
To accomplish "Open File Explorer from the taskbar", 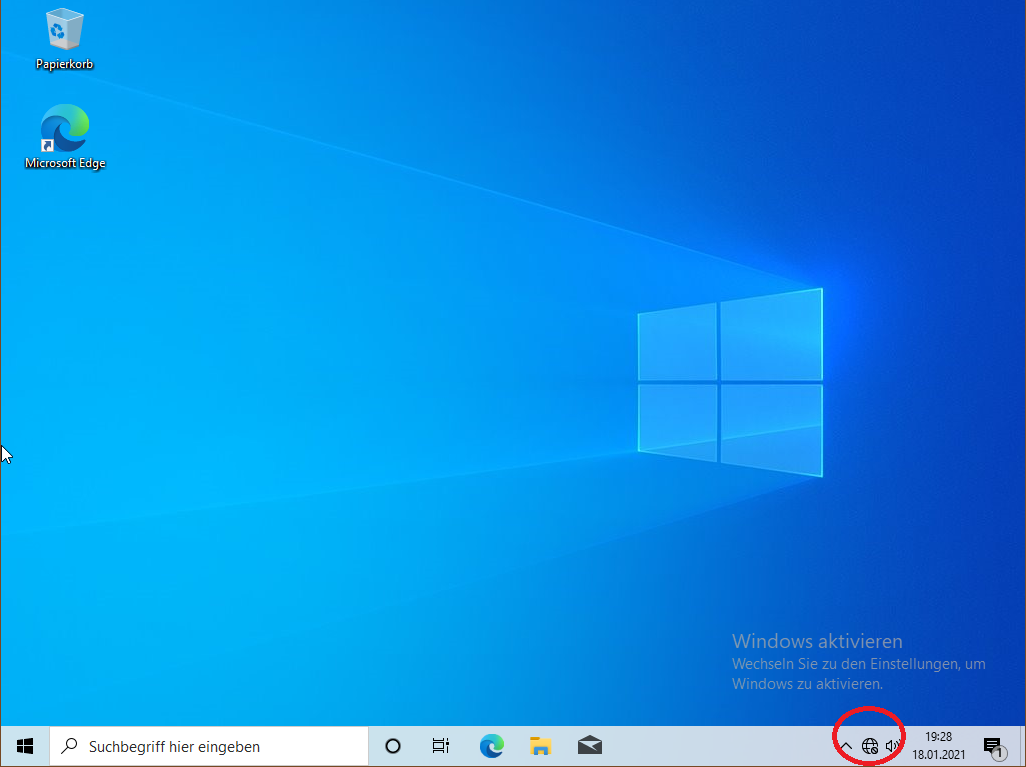I will (540, 746).
